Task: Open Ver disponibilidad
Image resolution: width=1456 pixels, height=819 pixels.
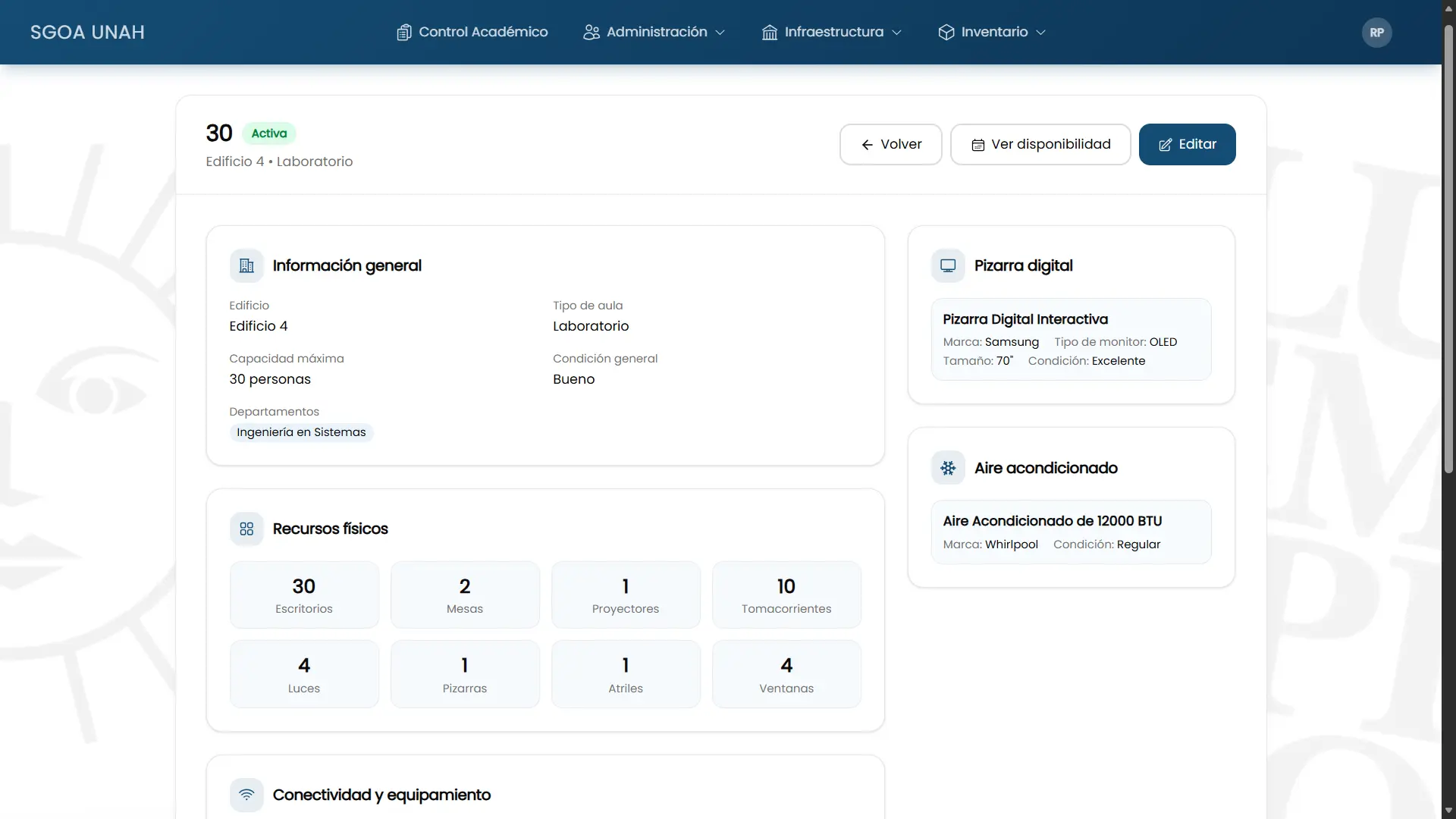Action: click(1040, 145)
